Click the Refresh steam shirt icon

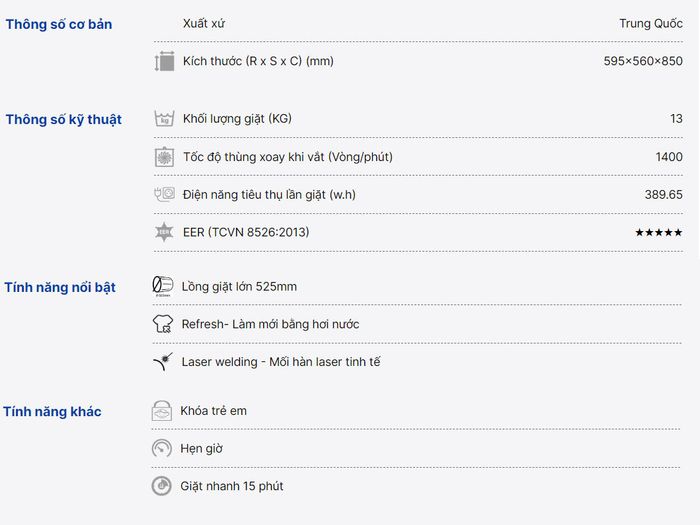tap(162, 324)
